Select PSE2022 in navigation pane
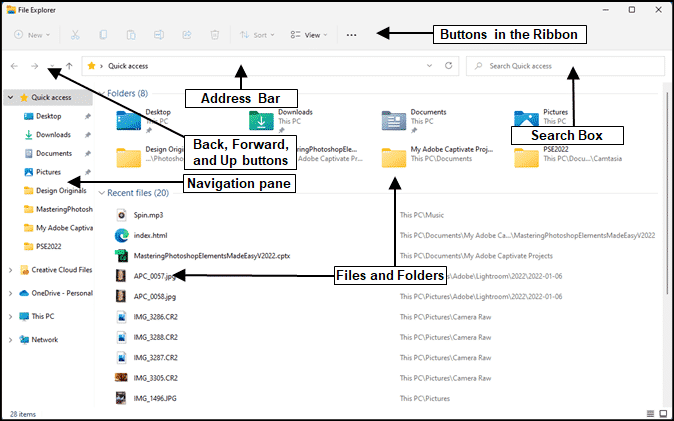 click(49, 246)
